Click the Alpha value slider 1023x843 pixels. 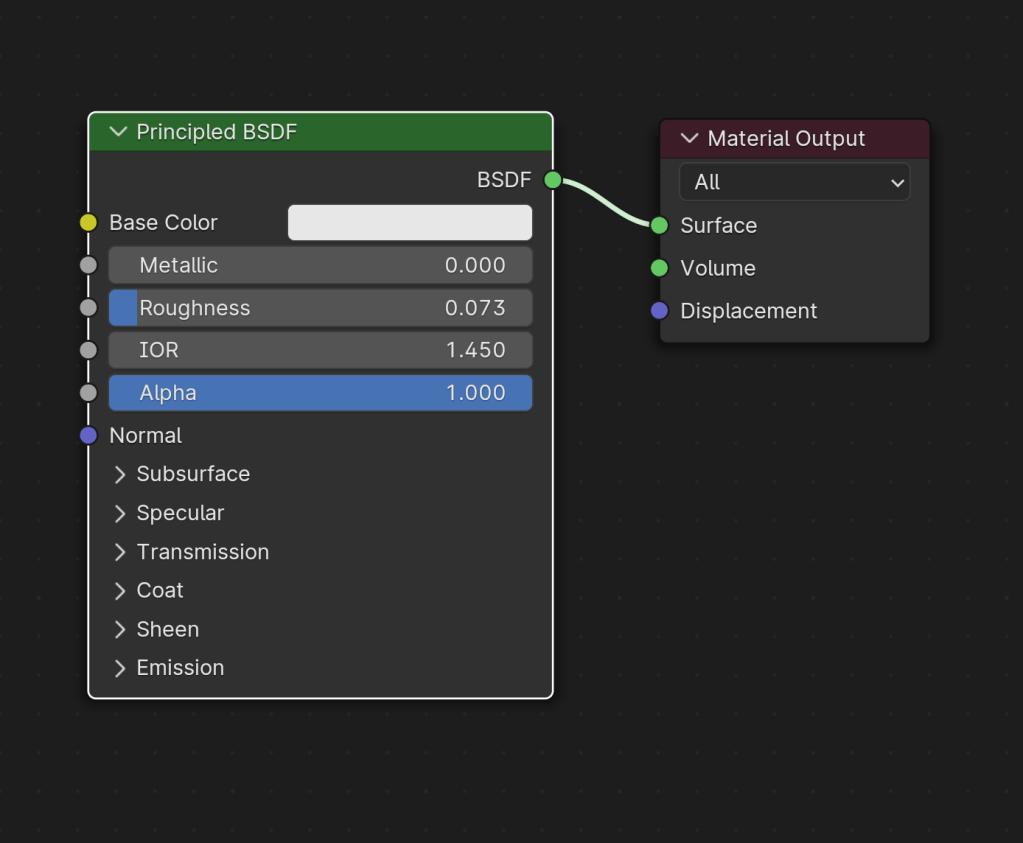[x=320, y=393]
